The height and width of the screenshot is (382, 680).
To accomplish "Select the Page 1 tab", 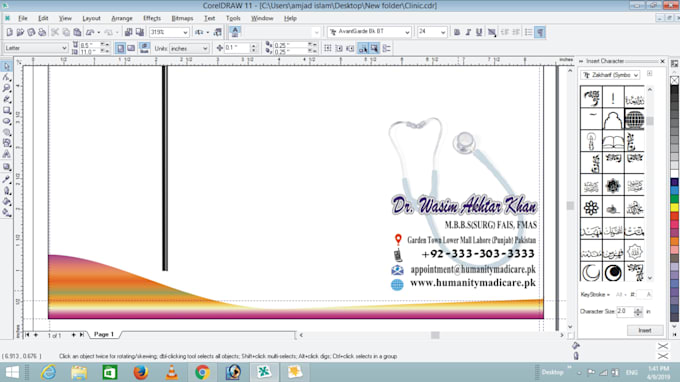I will [x=104, y=334].
